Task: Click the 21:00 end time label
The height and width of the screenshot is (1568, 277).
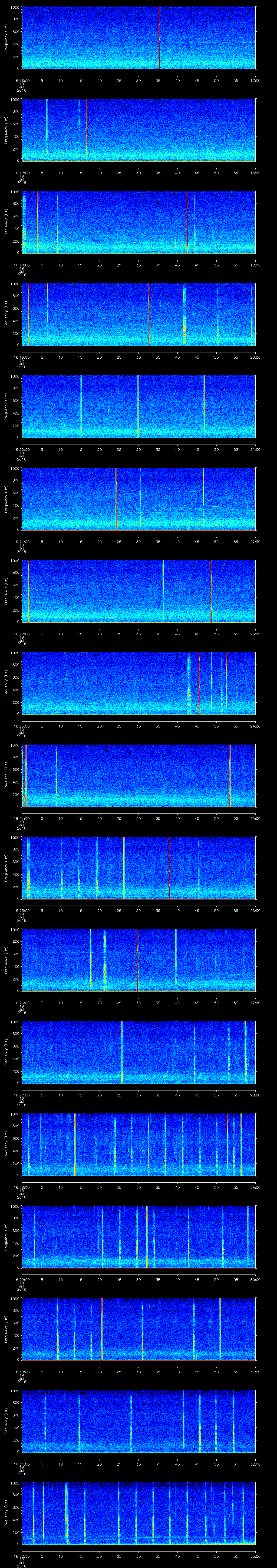Action: 255,449
